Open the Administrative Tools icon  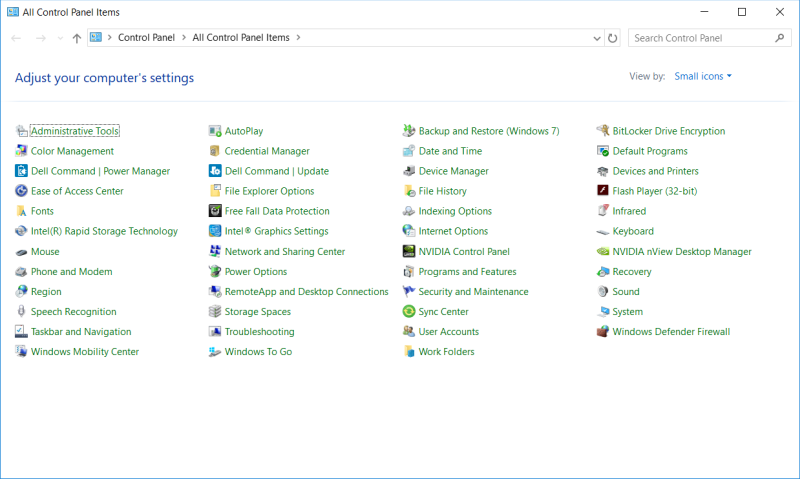tap(21, 131)
